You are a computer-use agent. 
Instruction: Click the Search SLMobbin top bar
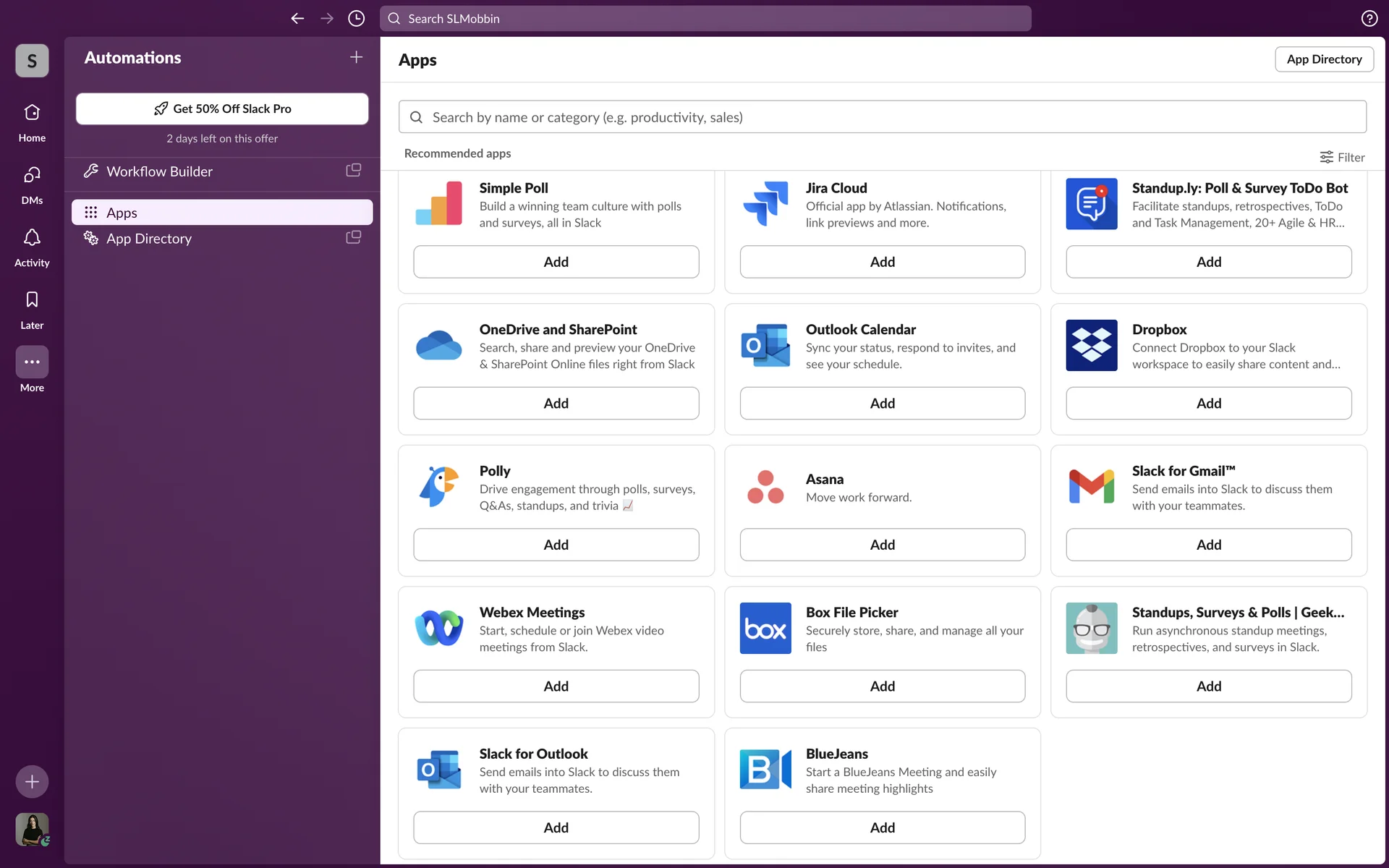tap(705, 19)
